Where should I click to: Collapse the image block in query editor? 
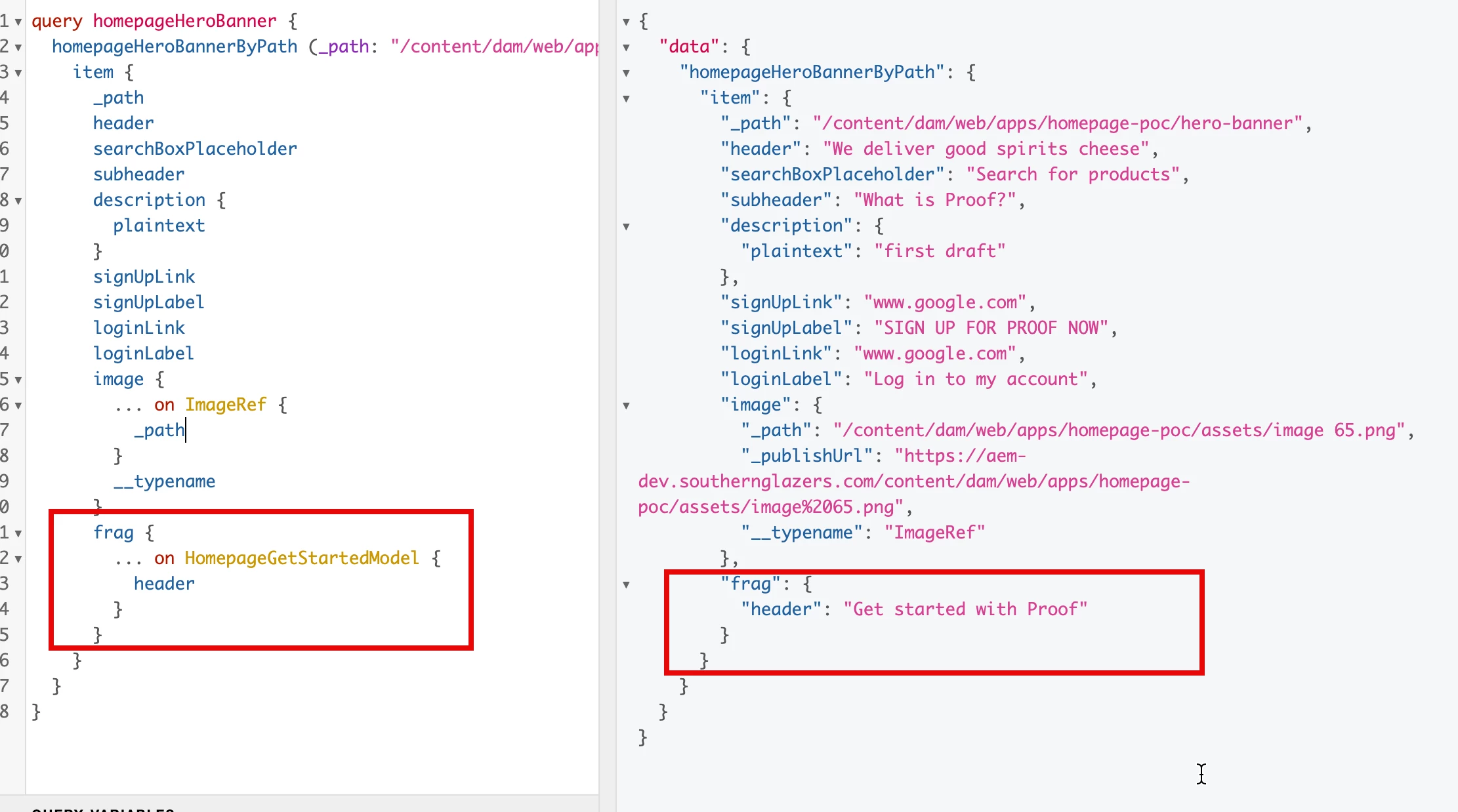tap(18, 380)
